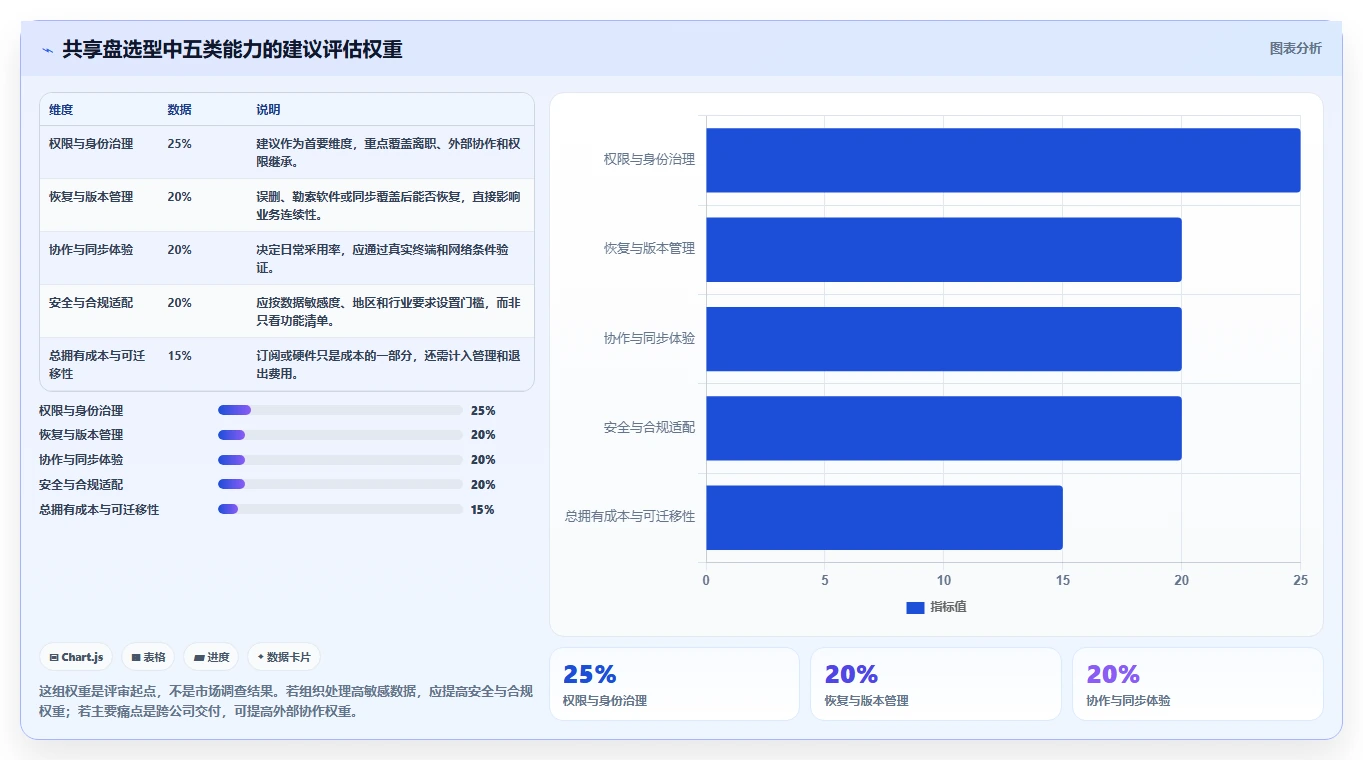Select the 协作与同步体验 cell in the table
Screen dimensions: 1363x760
click(x=91, y=250)
